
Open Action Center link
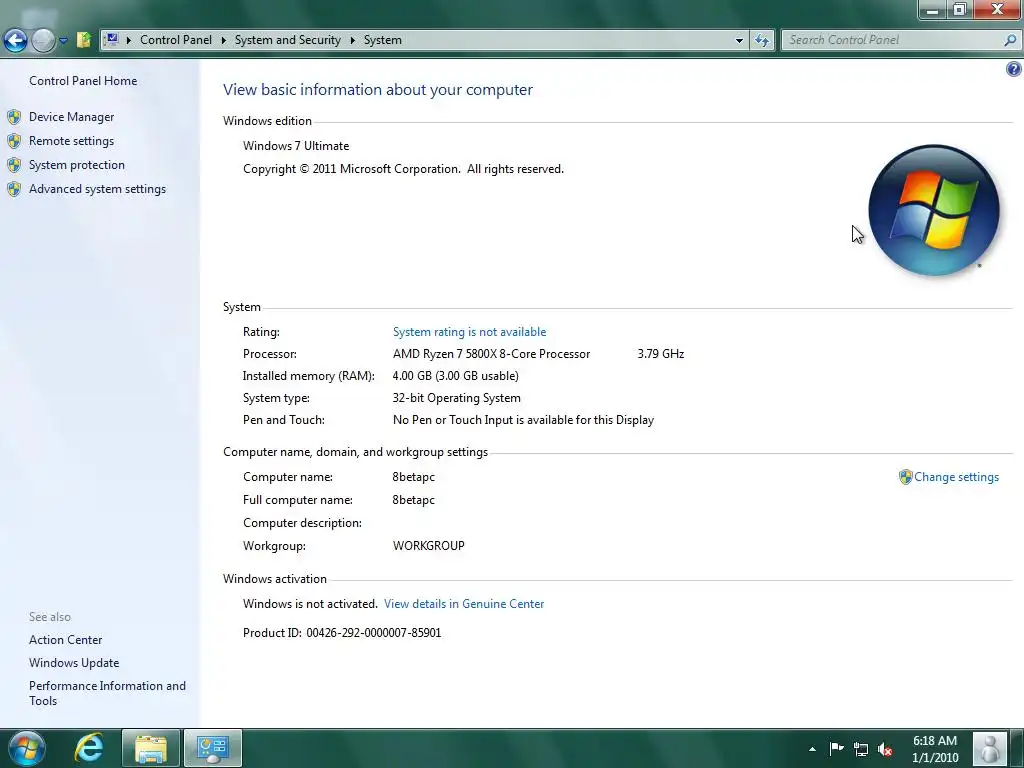click(65, 640)
